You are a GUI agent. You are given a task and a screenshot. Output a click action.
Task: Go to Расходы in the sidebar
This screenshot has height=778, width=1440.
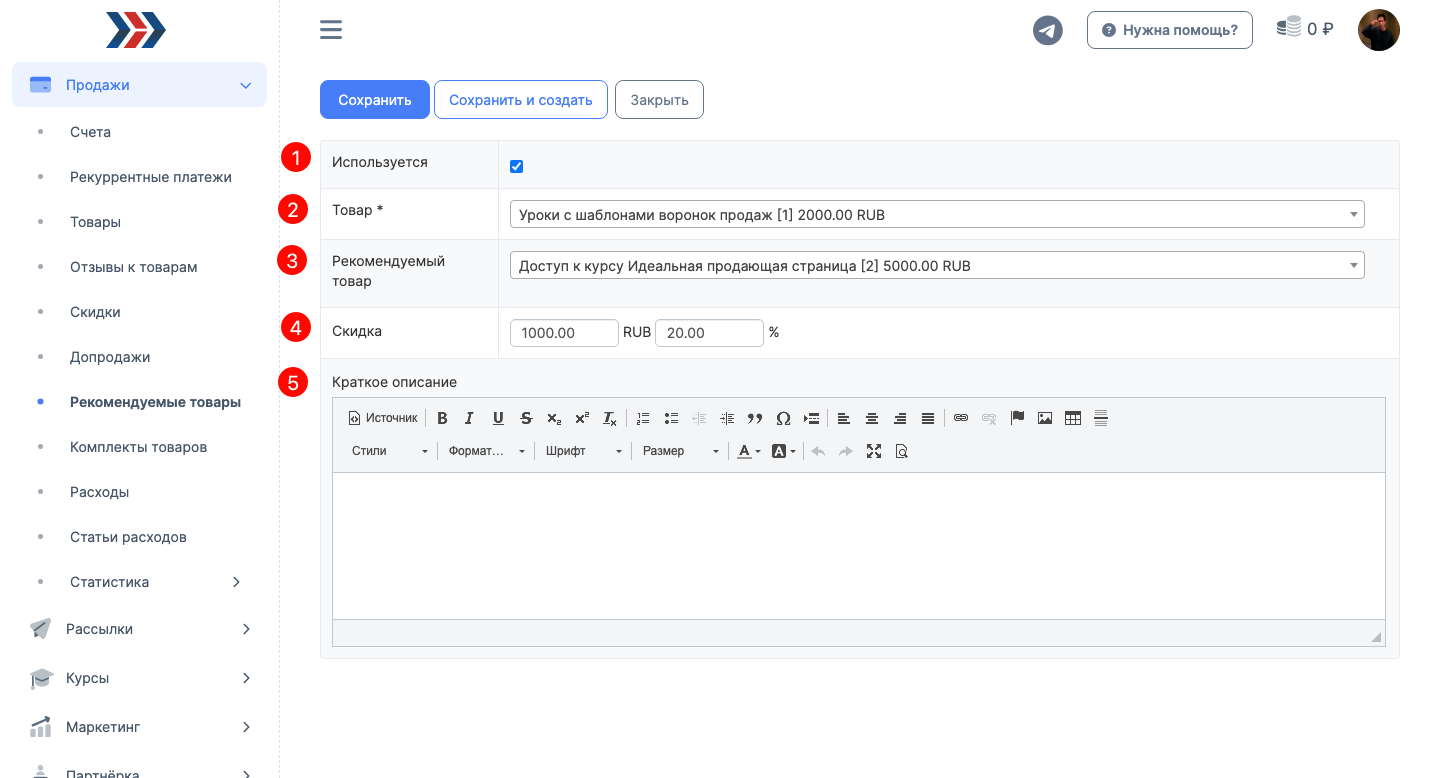[x=99, y=492]
